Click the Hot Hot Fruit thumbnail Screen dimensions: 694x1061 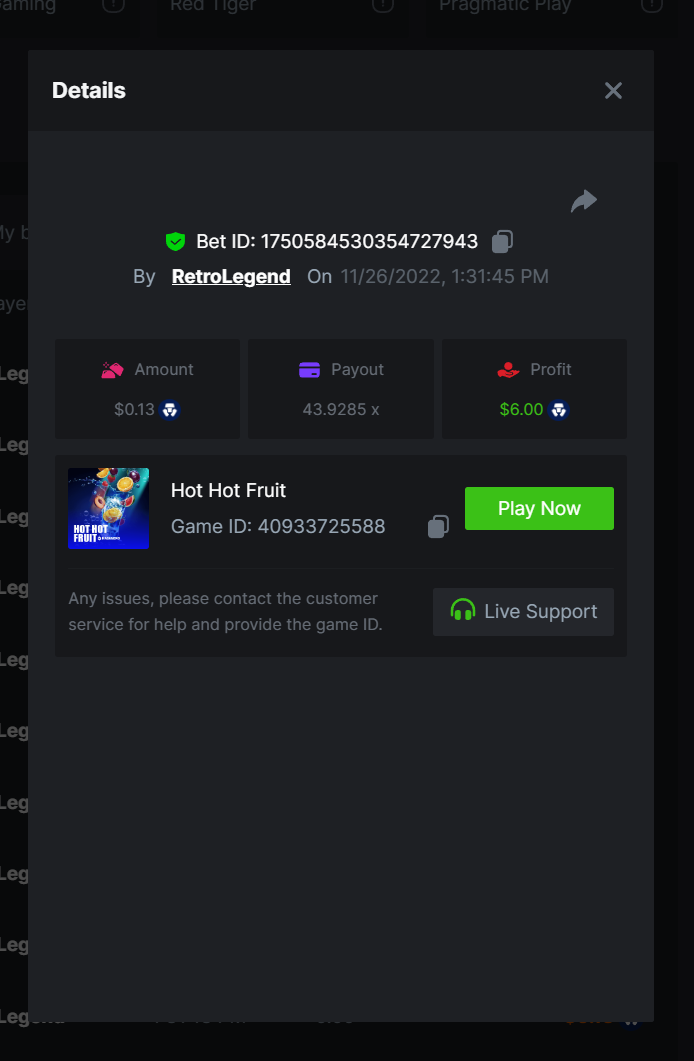[x=108, y=508]
